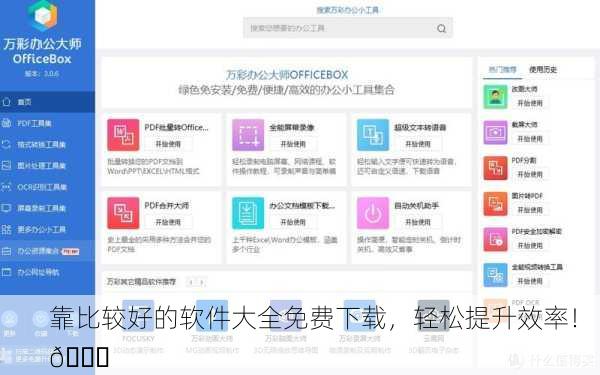The height and width of the screenshot is (375, 600).
Task: Open 更多办公小工具 in the sidebar
Action: pyautogui.click(x=47, y=230)
